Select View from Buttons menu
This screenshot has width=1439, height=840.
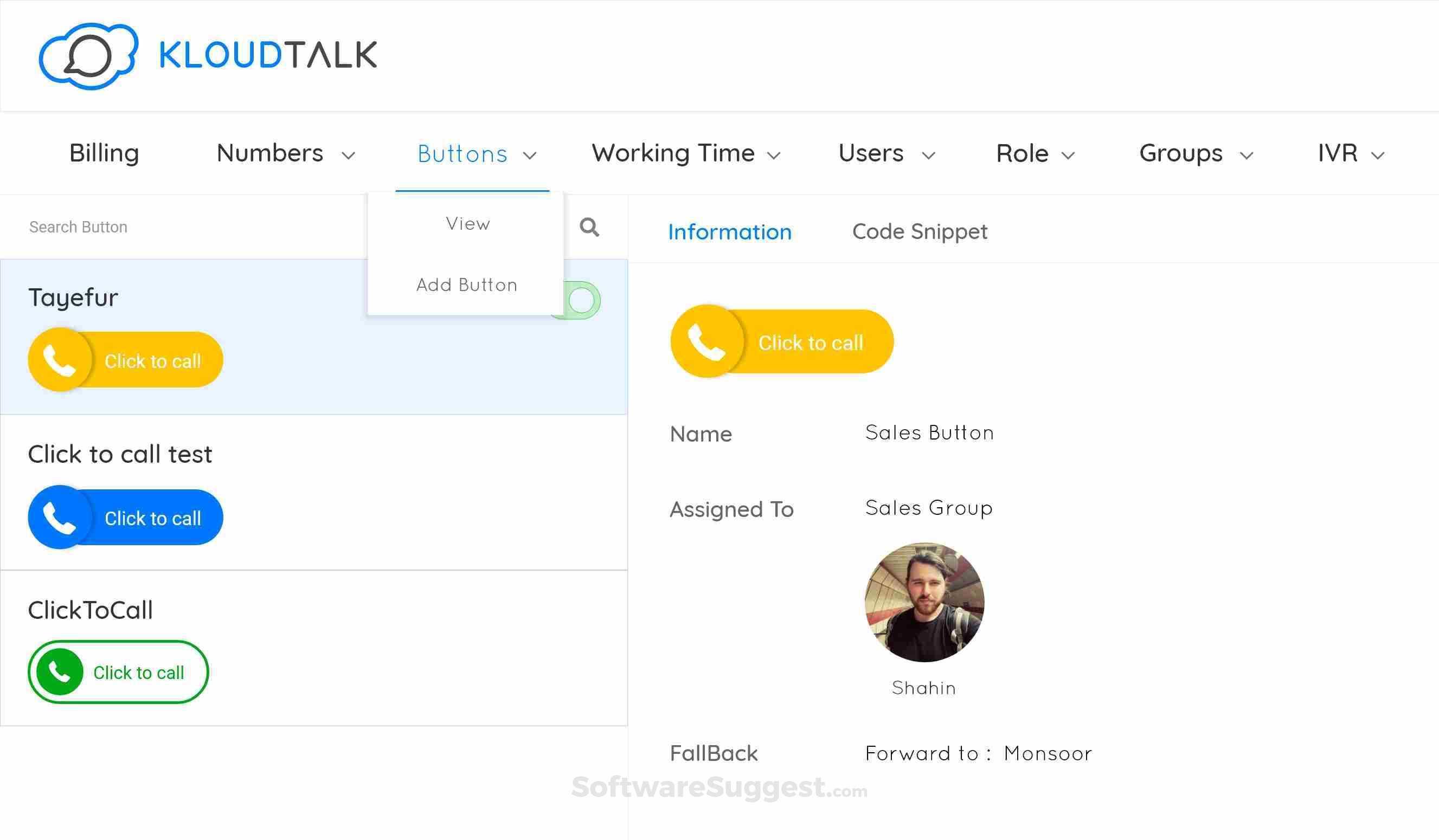468,224
